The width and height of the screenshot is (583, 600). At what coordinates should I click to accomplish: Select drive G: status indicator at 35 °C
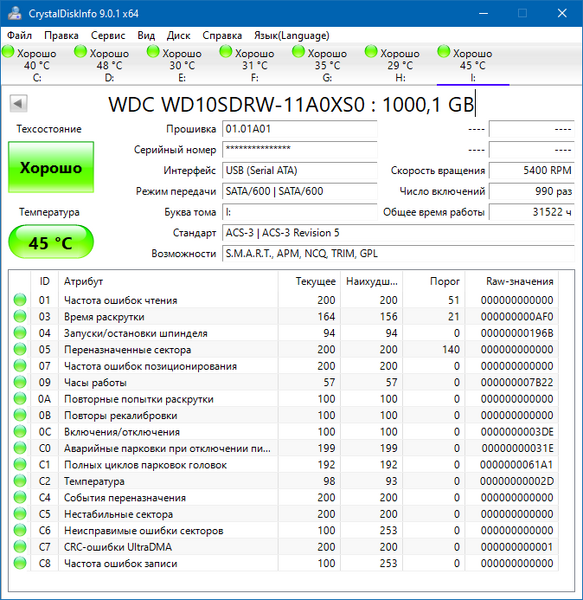click(x=320, y=64)
